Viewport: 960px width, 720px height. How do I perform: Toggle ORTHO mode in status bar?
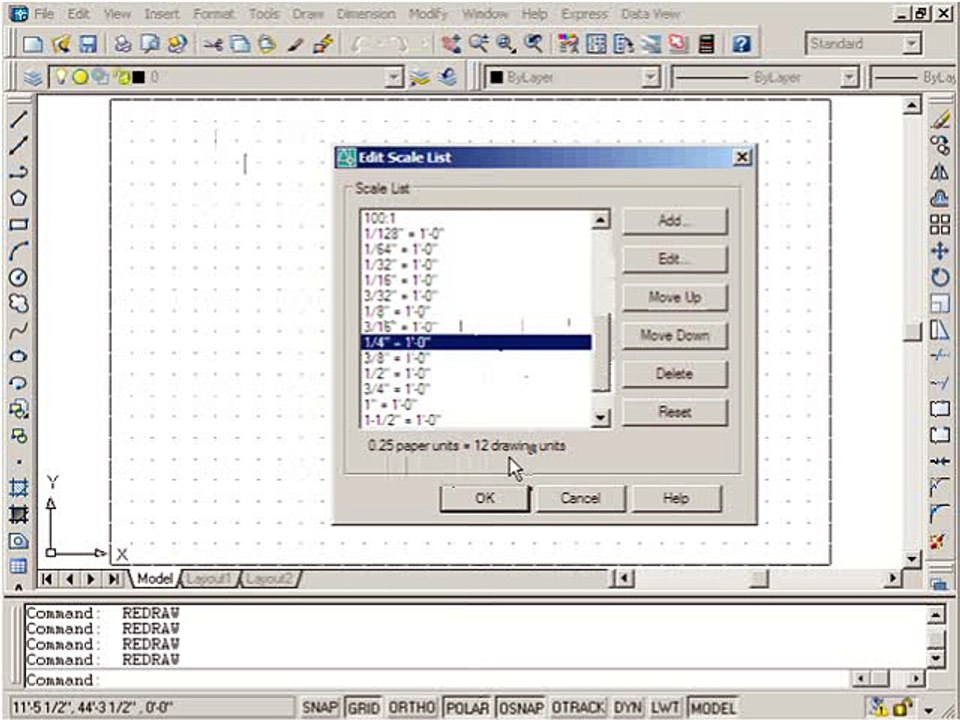411,708
